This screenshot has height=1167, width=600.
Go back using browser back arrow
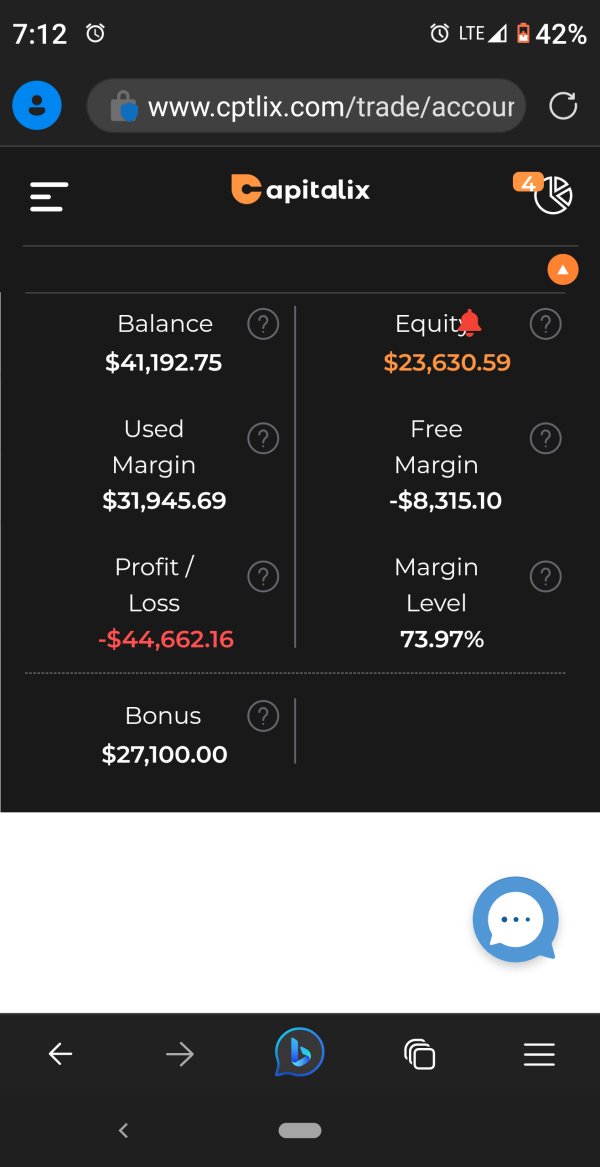coord(61,1054)
